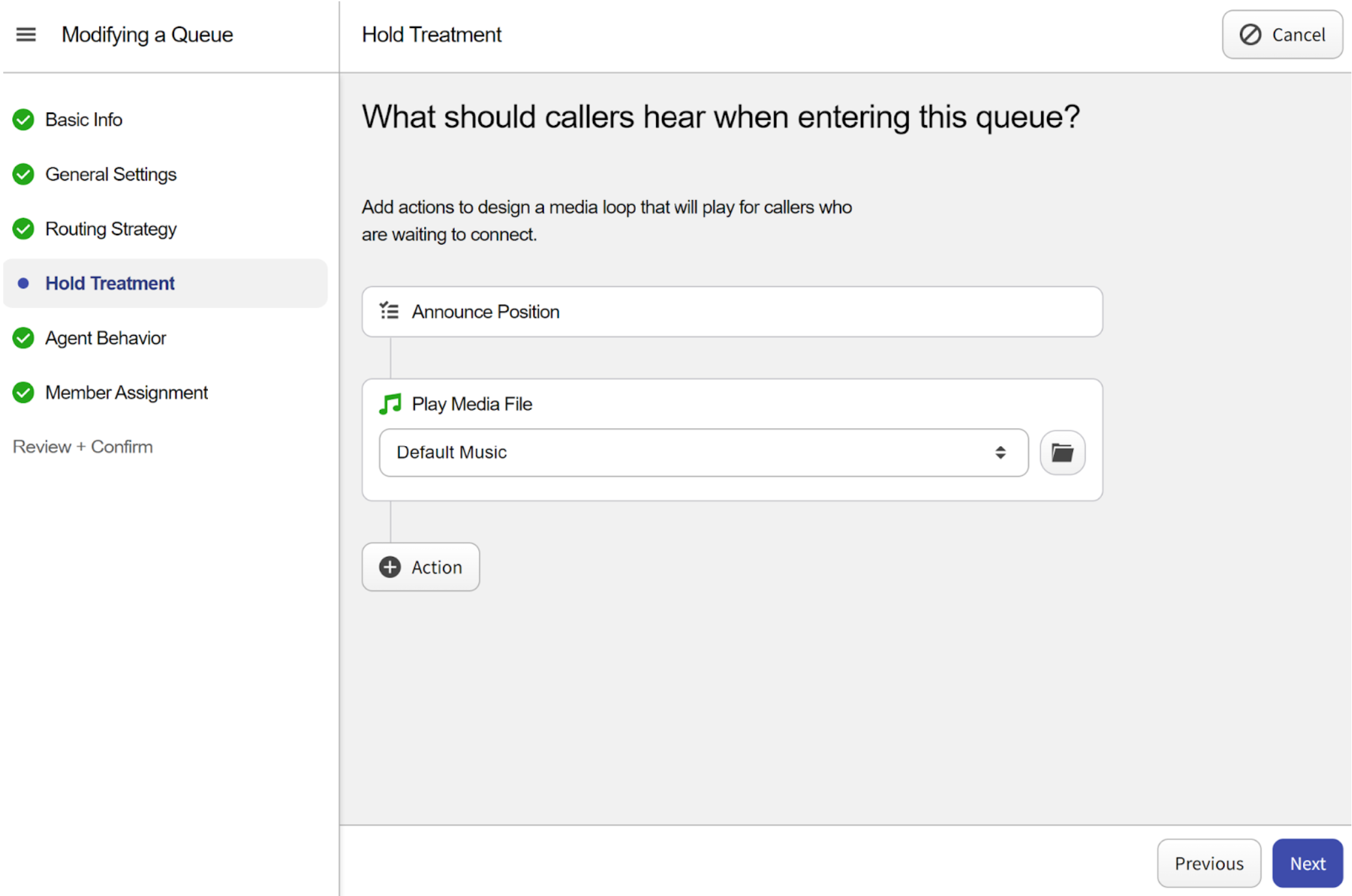
Task: Click the Announce Position list icon
Action: point(390,311)
